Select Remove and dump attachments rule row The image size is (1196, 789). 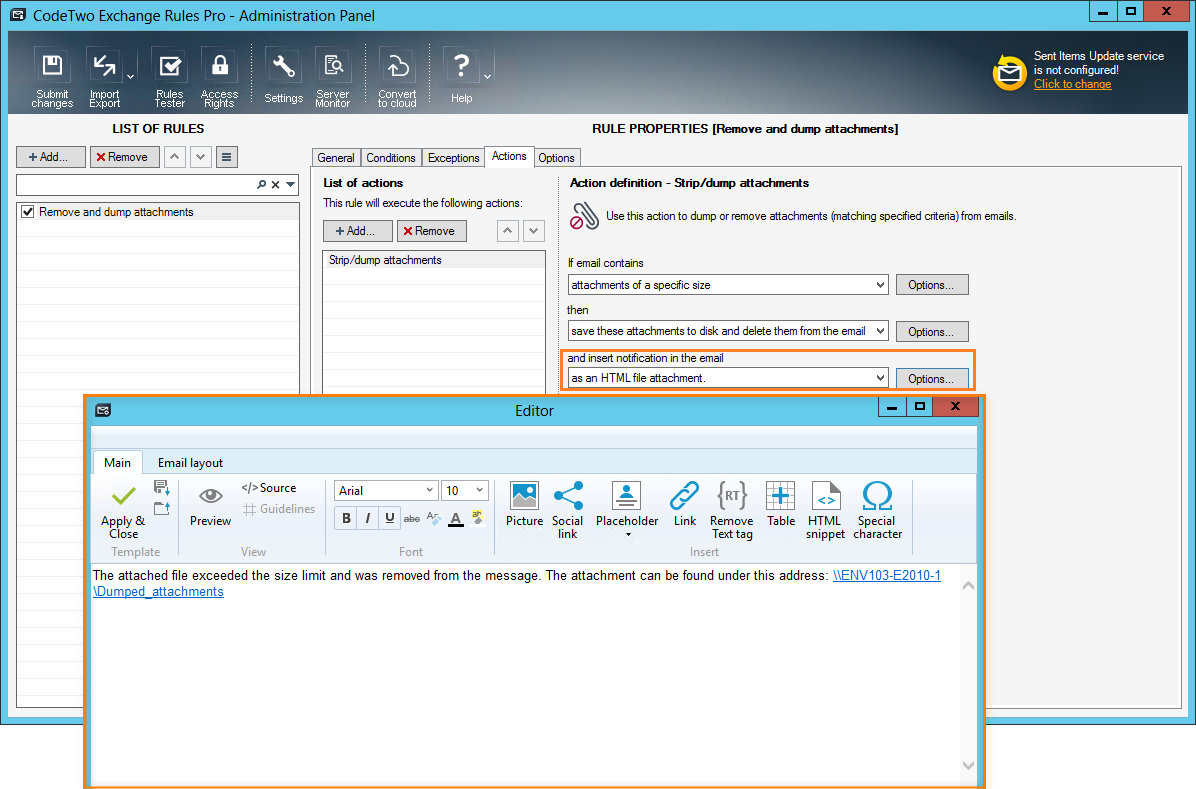158,212
